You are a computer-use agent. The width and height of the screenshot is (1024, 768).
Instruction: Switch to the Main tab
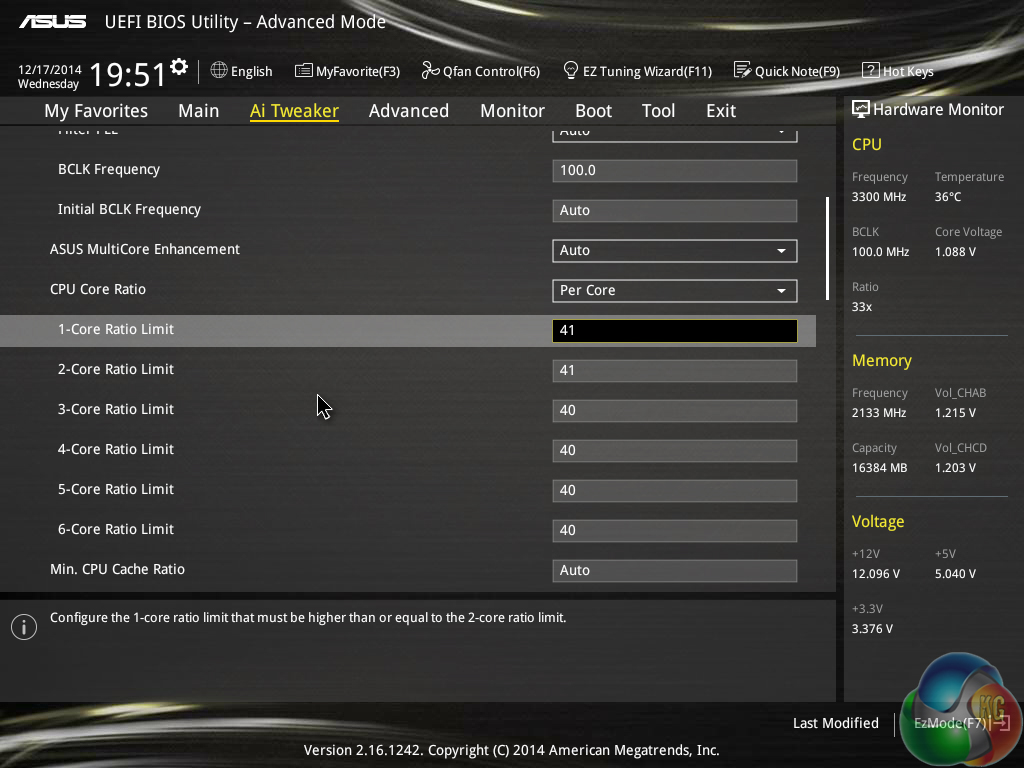coord(199,111)
